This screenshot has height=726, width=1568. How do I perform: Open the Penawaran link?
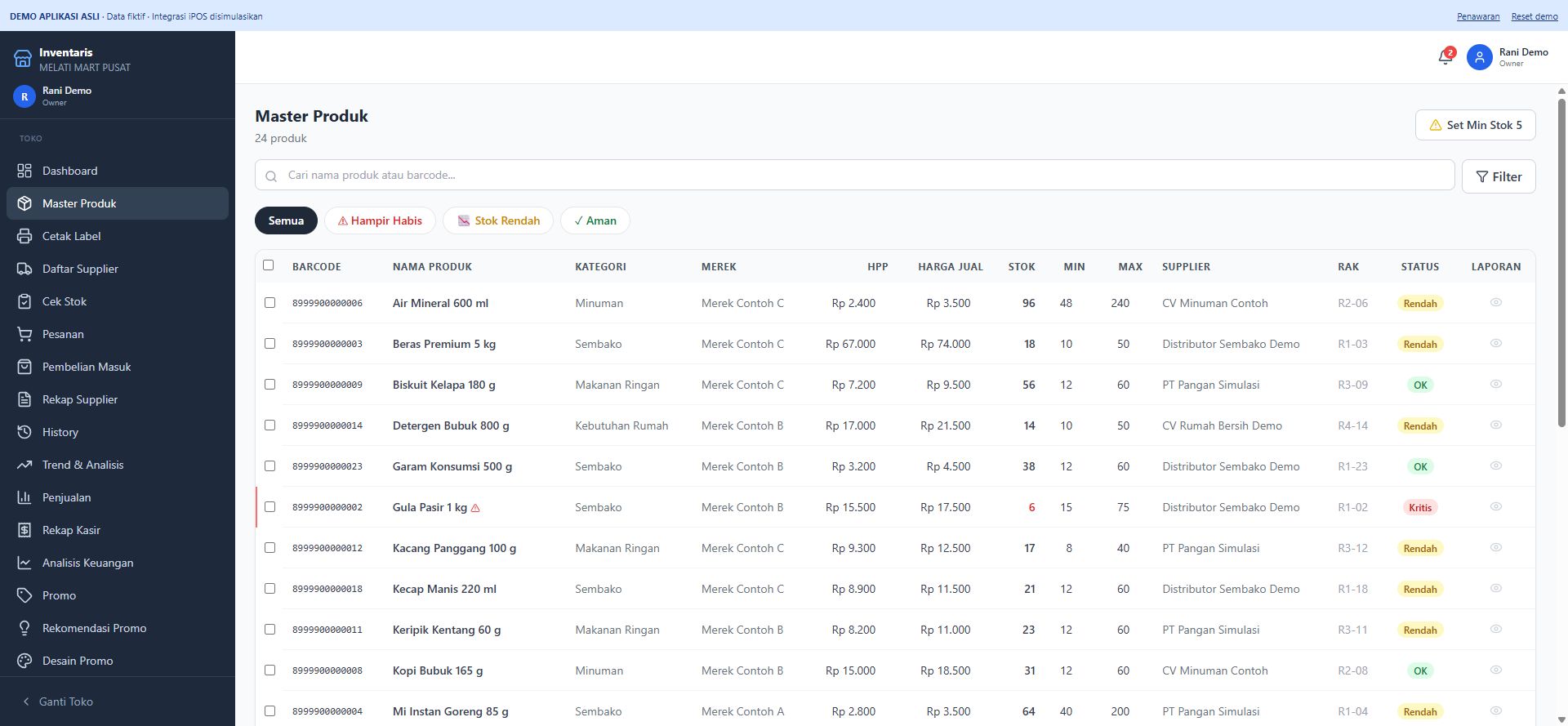pyautogui.click(x=1478, y=16)
